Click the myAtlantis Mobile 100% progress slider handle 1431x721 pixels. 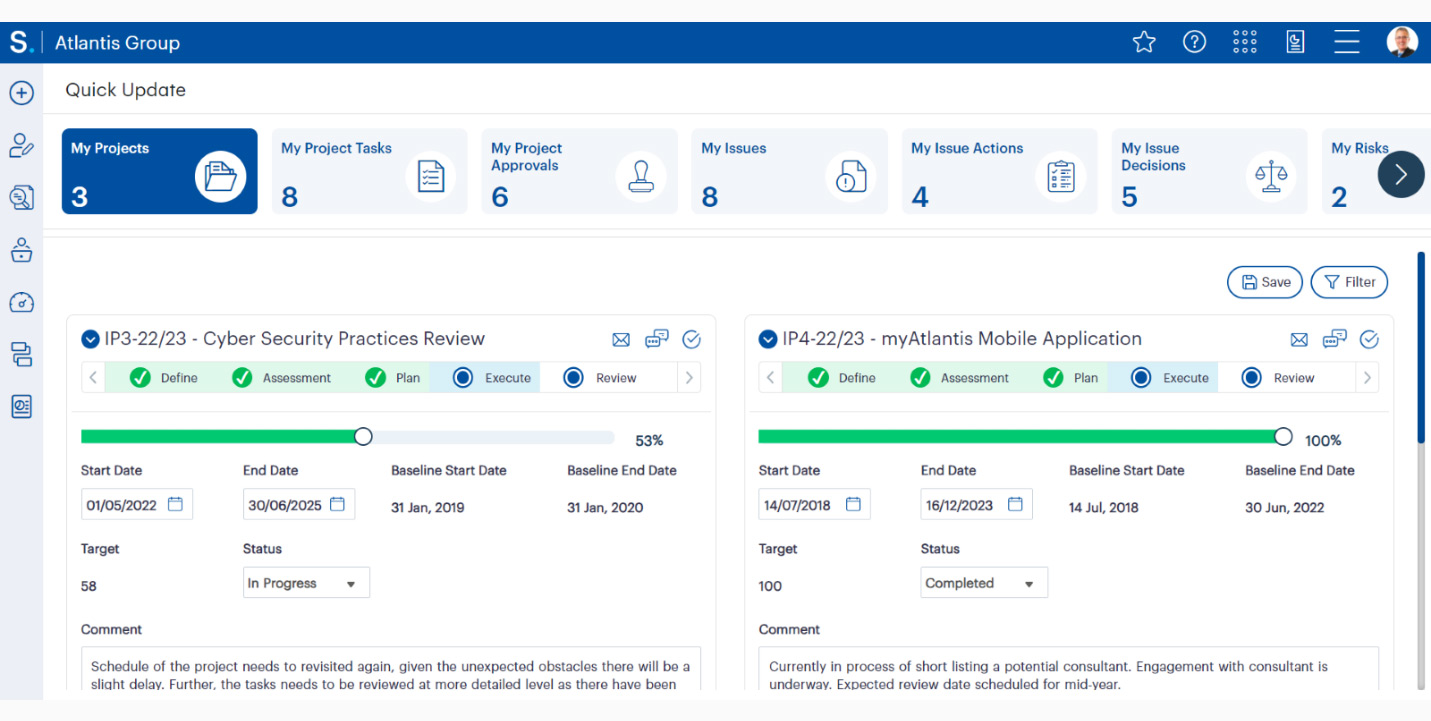[1283, 437]
